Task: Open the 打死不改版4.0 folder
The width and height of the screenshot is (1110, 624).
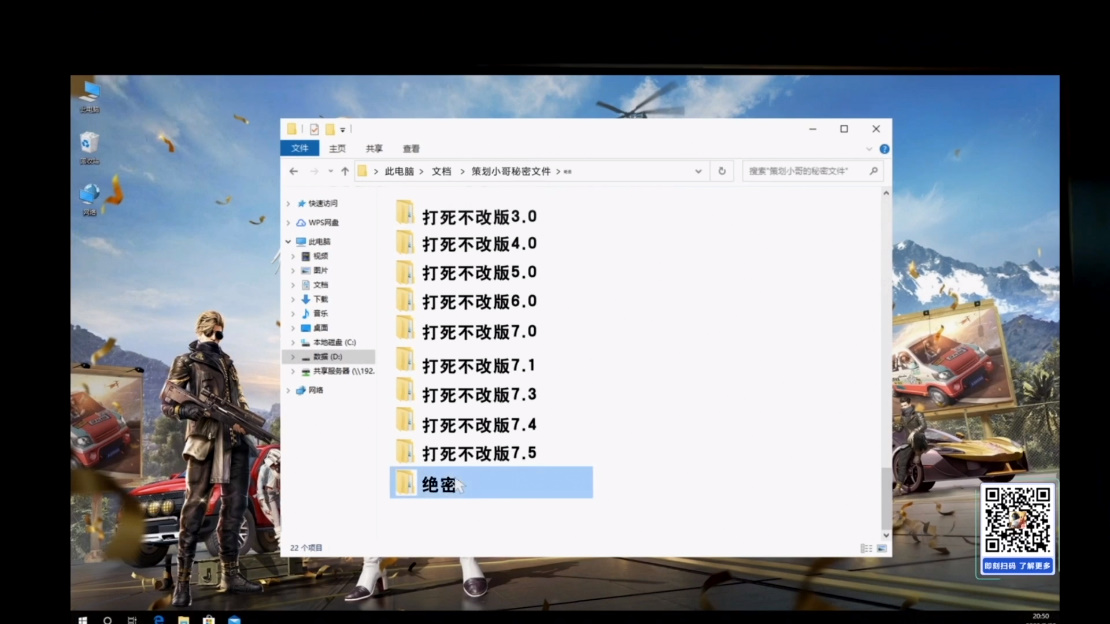Action: pyautogui.click(x=467, y=243)
